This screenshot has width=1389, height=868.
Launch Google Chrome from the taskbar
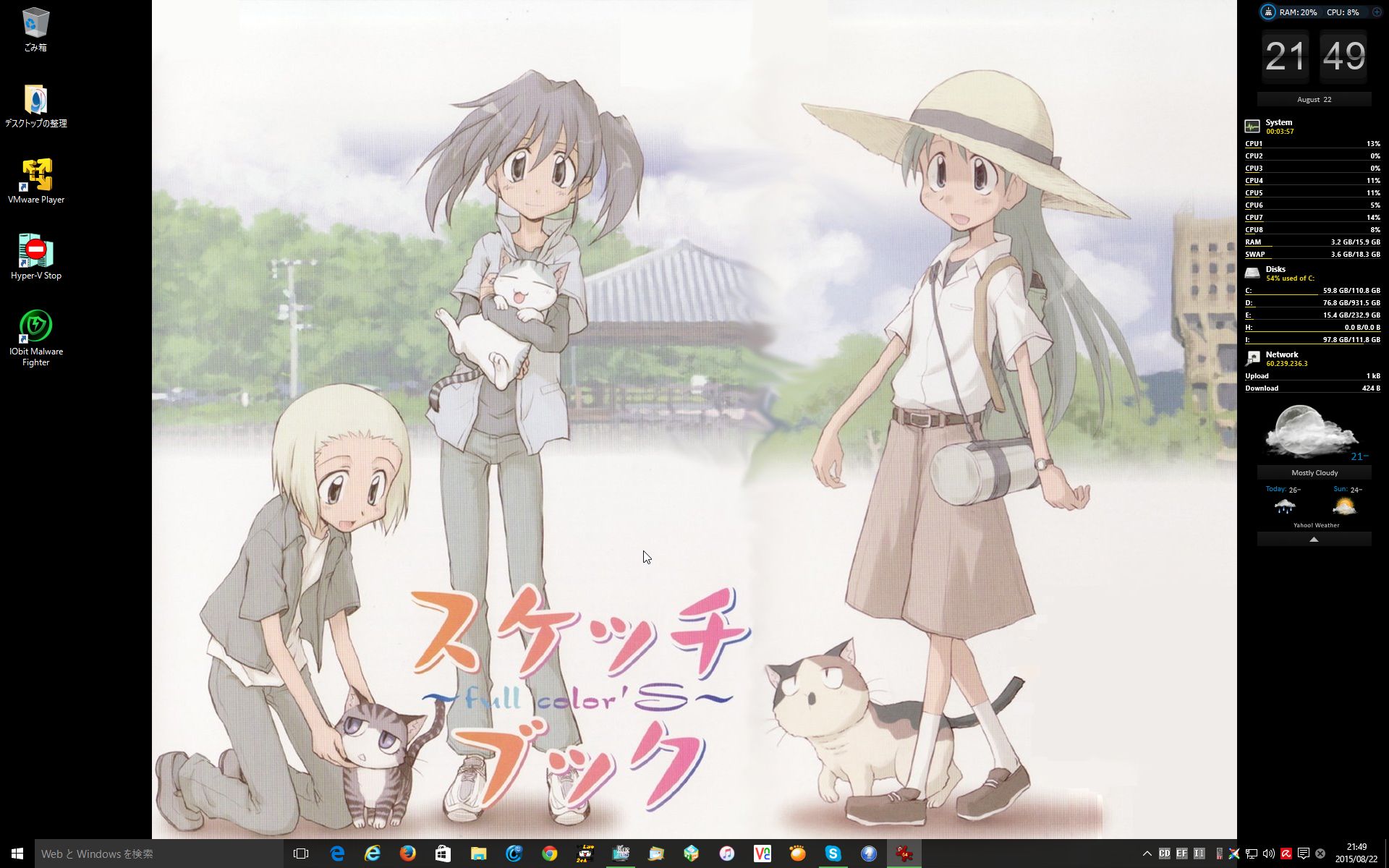(x=550, y=854)
